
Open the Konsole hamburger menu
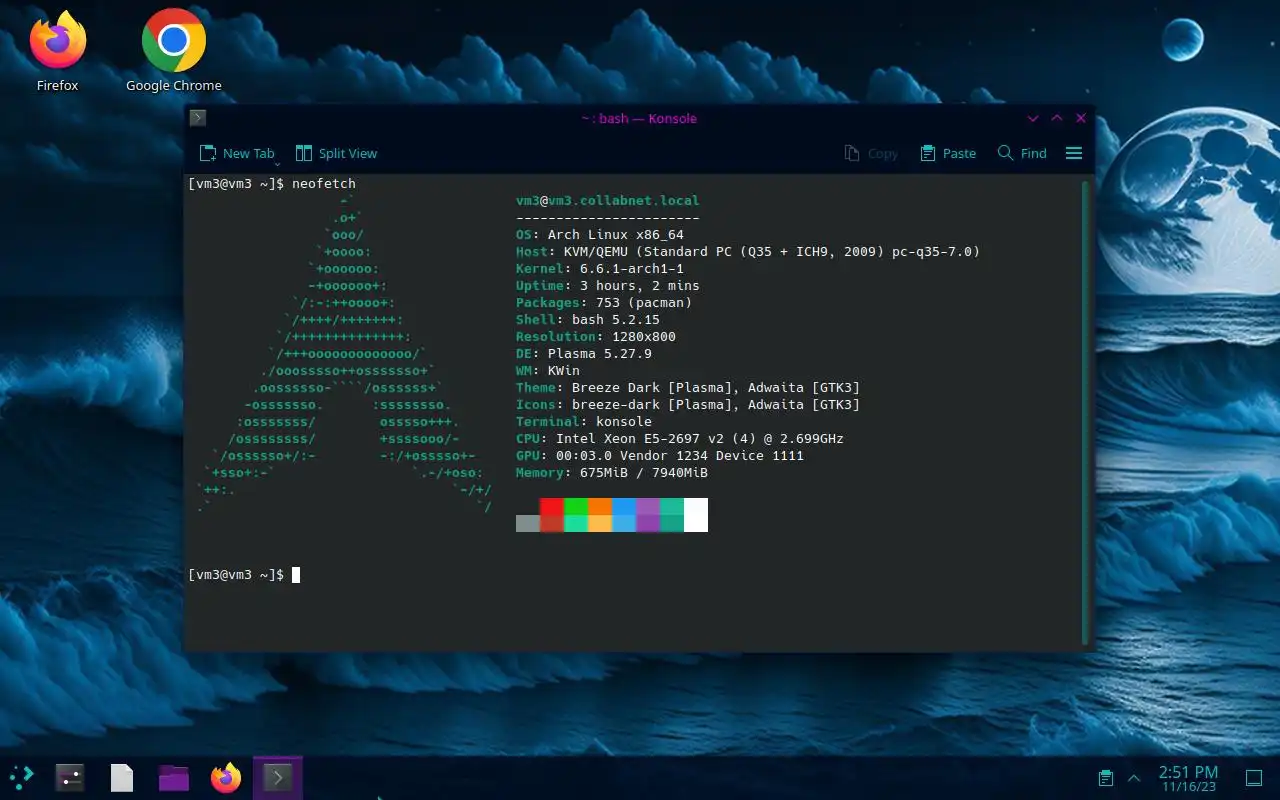pyautogui.click(x=1074, y=153)
